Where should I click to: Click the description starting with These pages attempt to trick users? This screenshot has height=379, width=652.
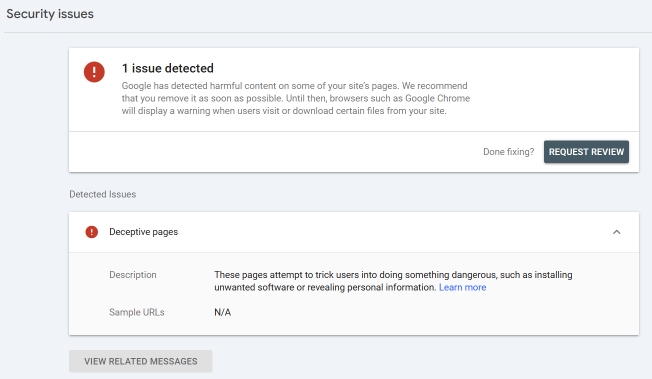click(393, 281)
